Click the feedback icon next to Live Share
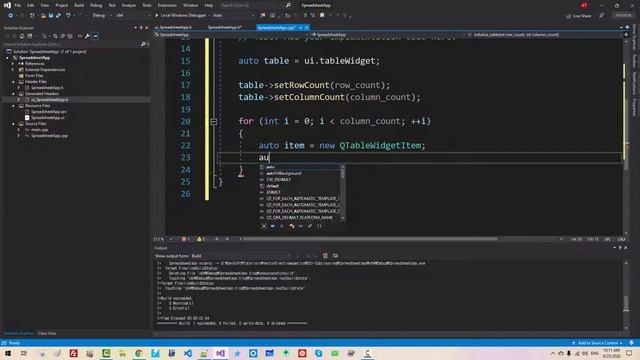 (602, 16)
